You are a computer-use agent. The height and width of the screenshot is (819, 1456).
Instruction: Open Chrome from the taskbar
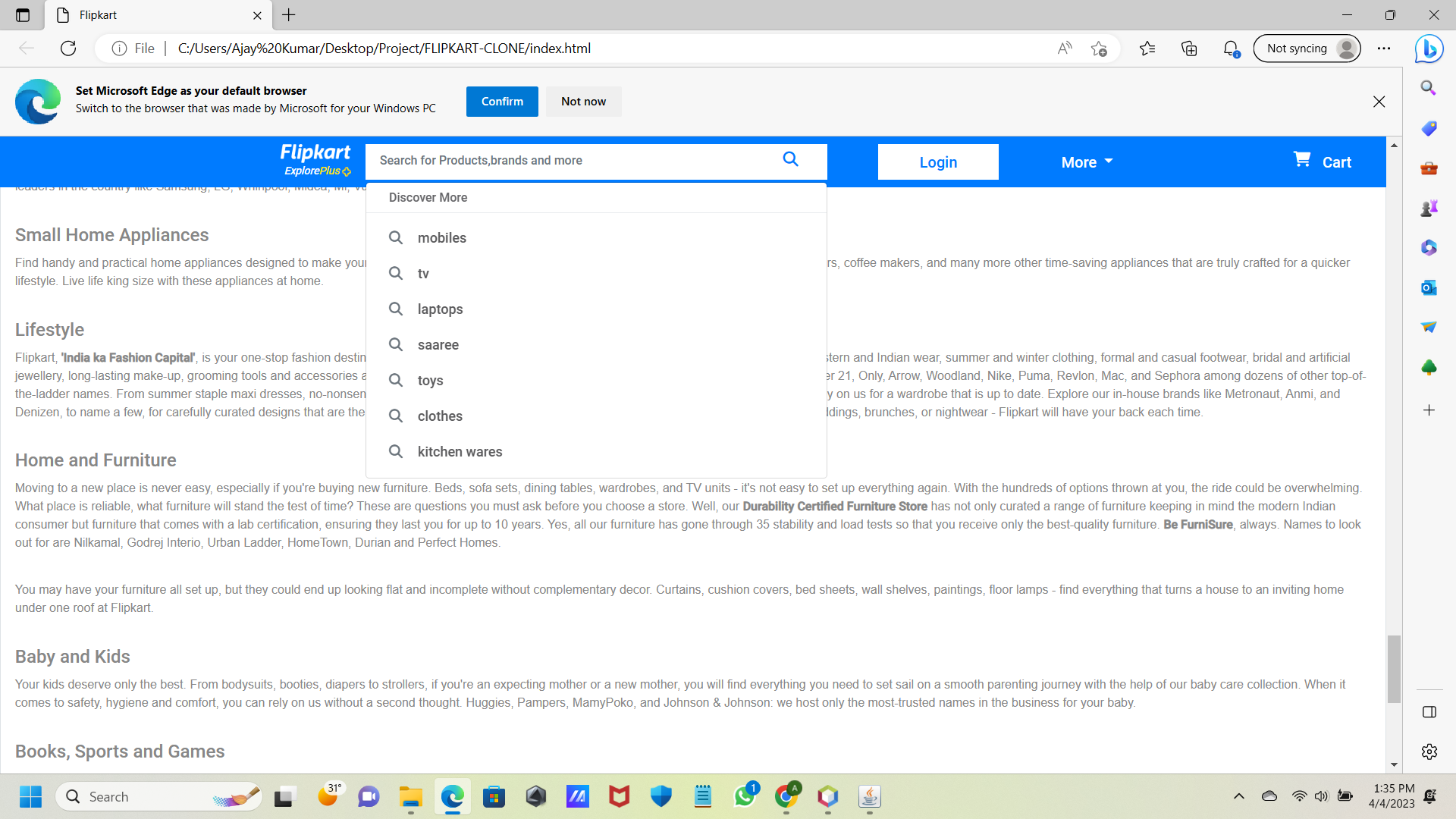click(x=786, y=797)
